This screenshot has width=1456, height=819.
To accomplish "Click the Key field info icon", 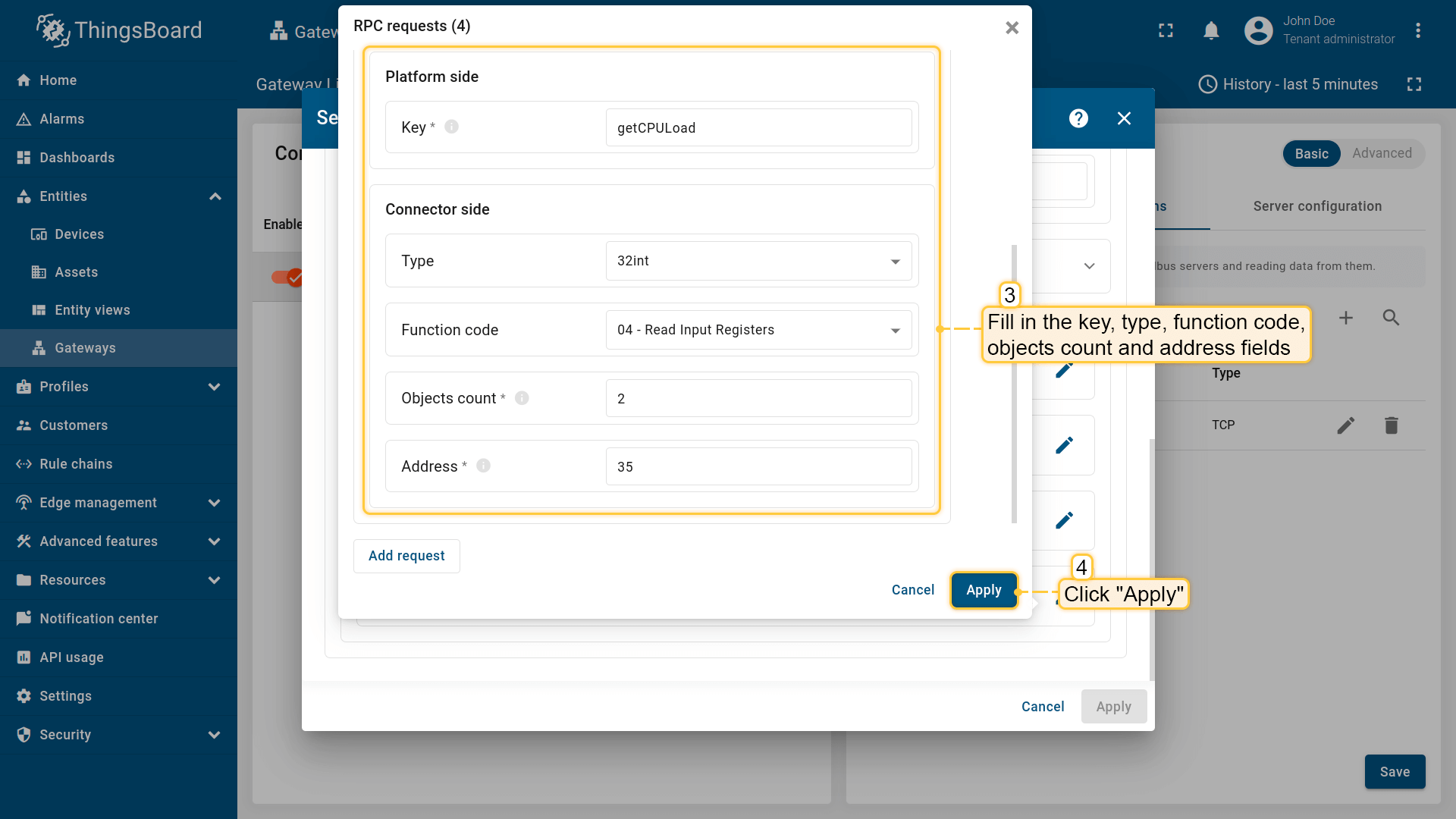I will pos(451,127).
